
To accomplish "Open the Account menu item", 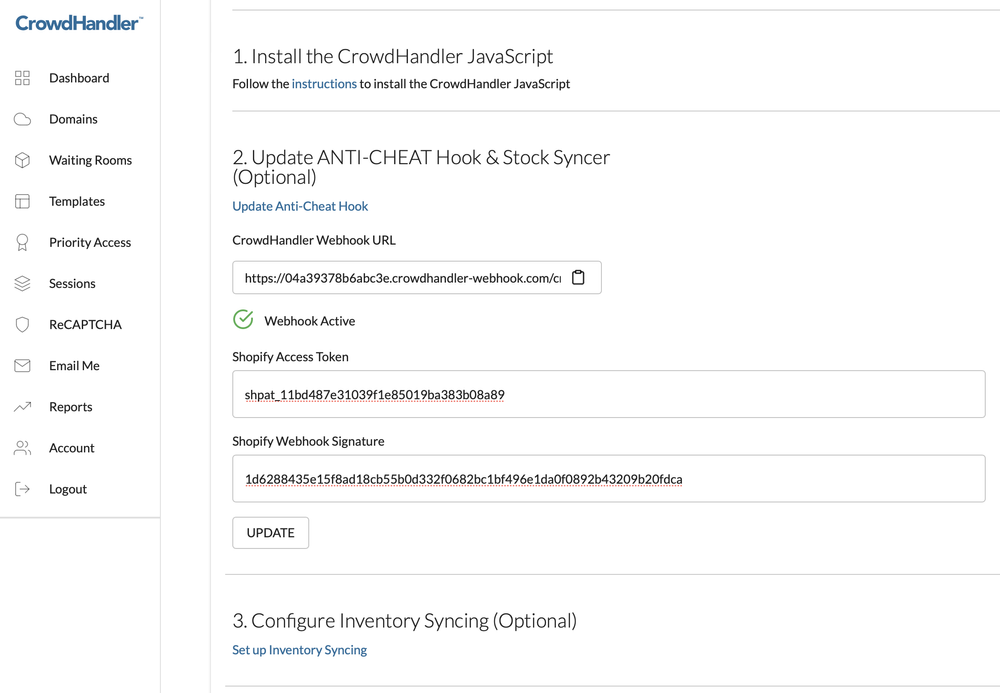I will 72,448.
